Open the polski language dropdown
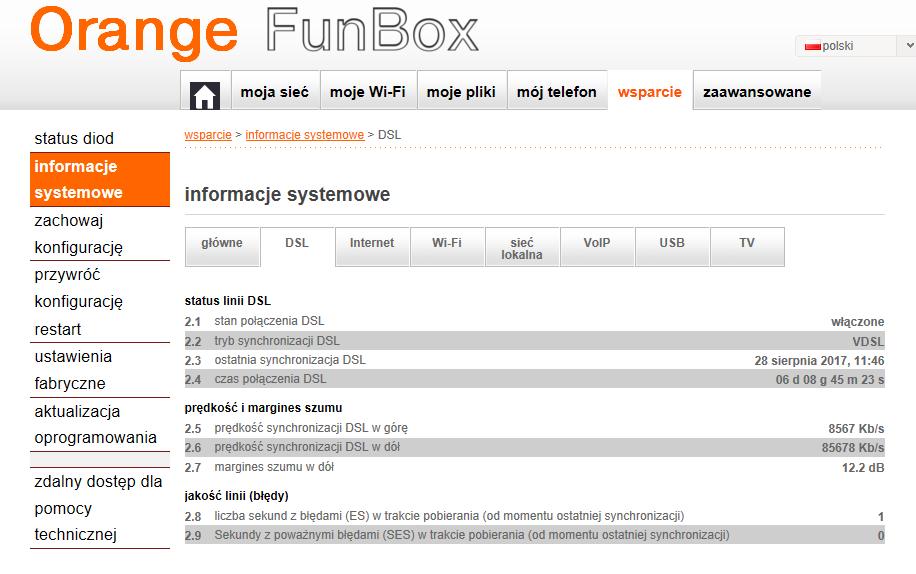The width and height of the screenshot is (916, 574). (x=855, y=46)
